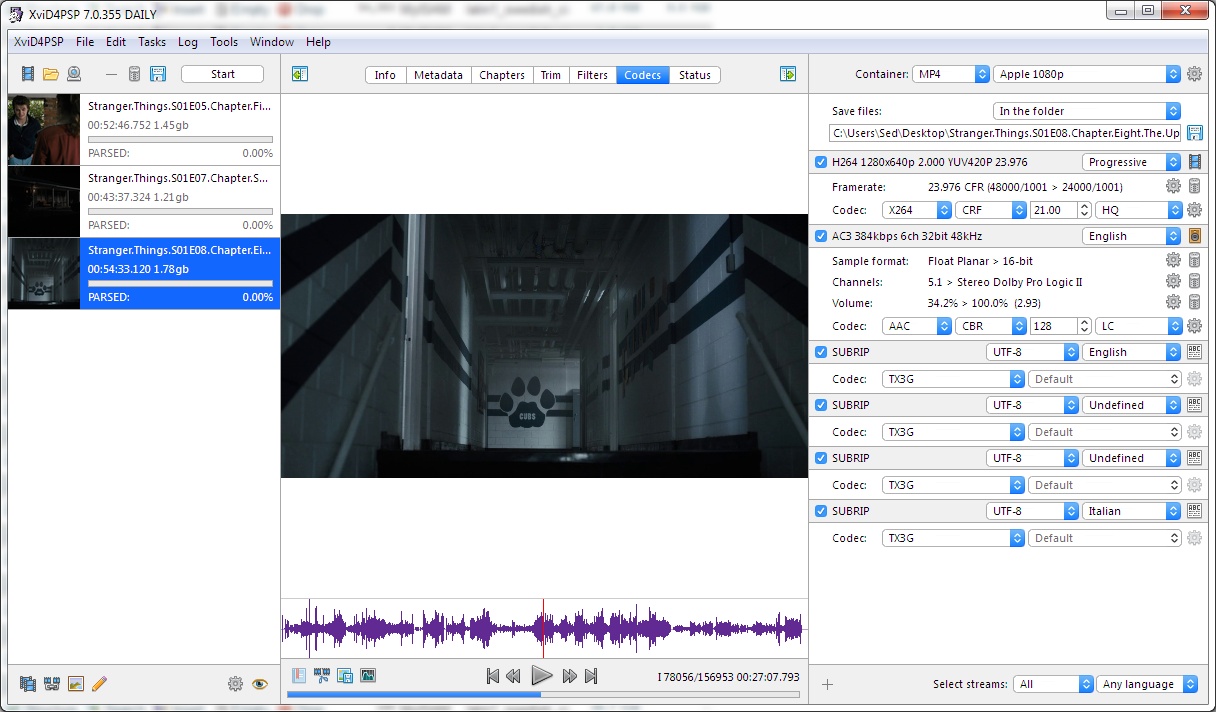Open the Container MP4 dropdown
This screenshot has width=1216, height=712.
[950, 74]
